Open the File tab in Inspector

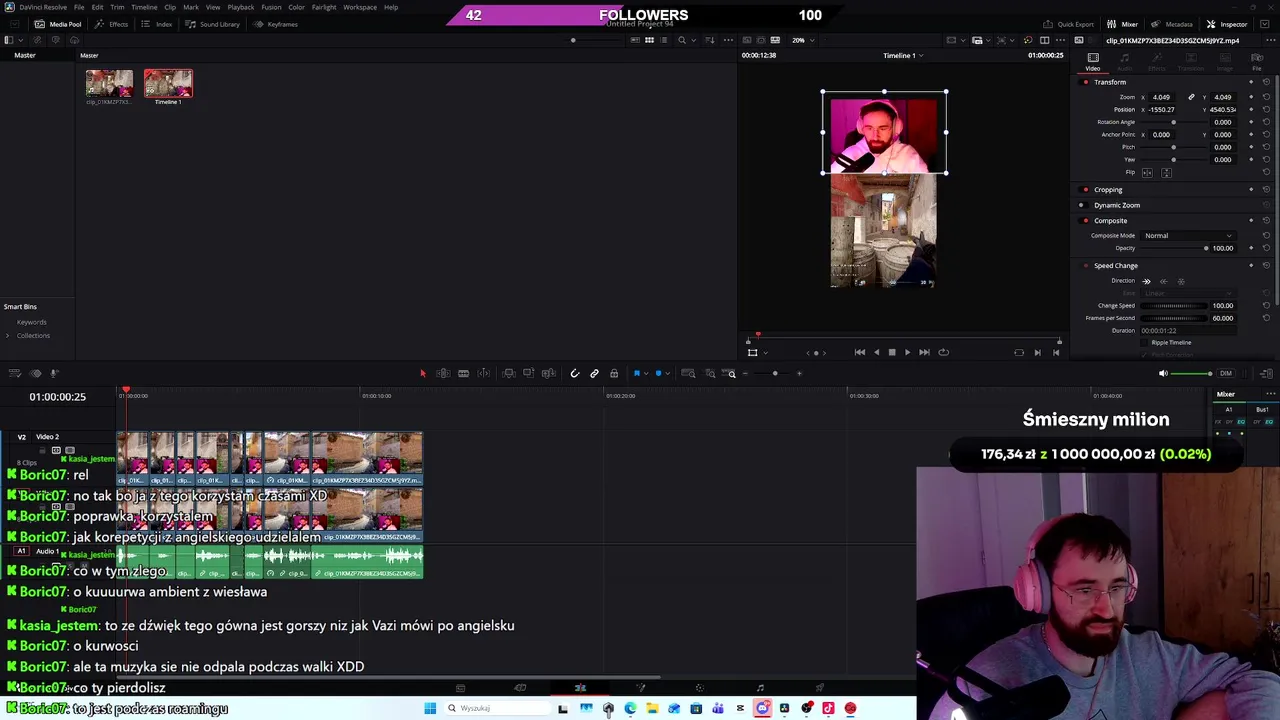tap(1257, 62)
